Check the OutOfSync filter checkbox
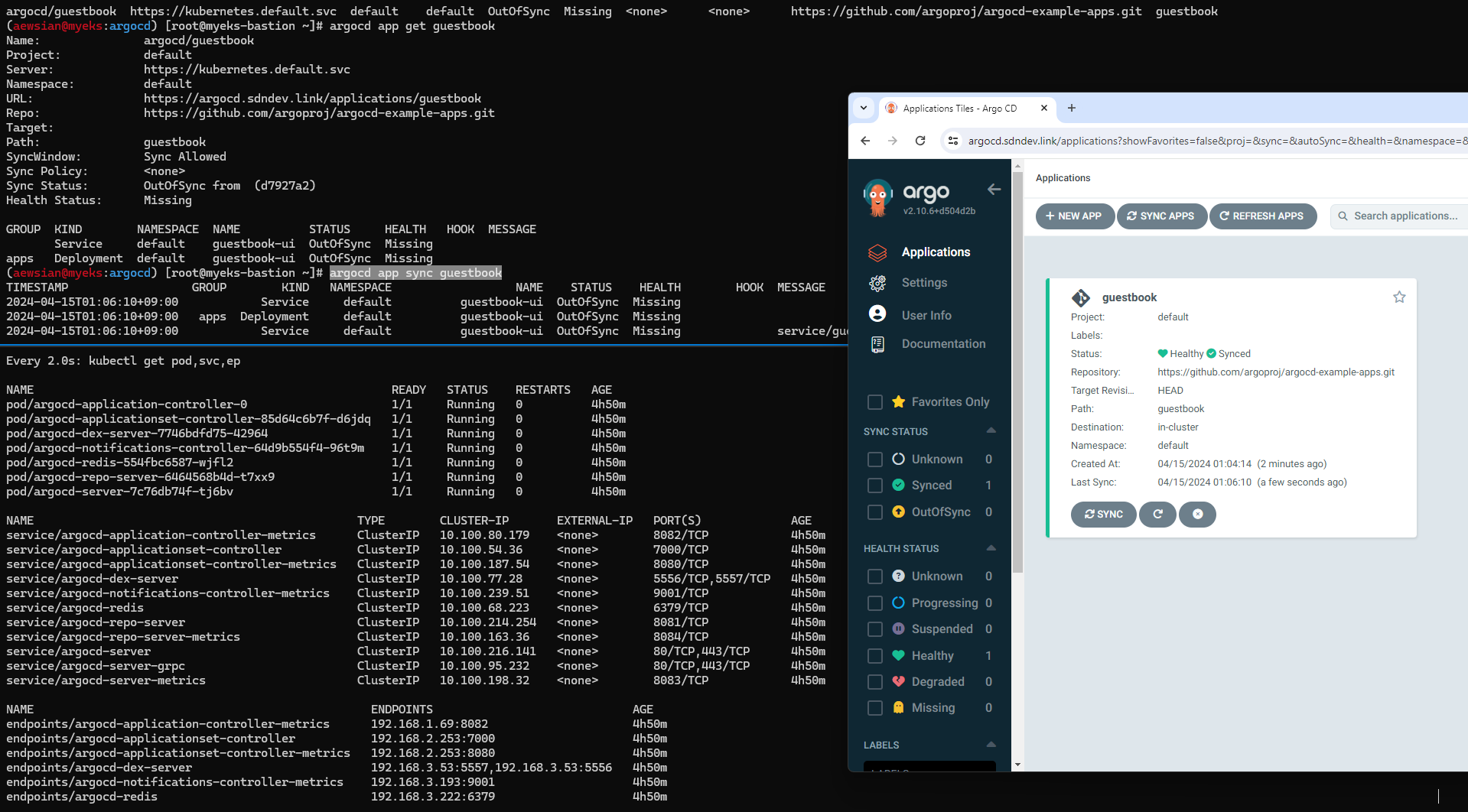Image resolution: width=1468 pixels, height=812 pixels. [x=875, y=512]
